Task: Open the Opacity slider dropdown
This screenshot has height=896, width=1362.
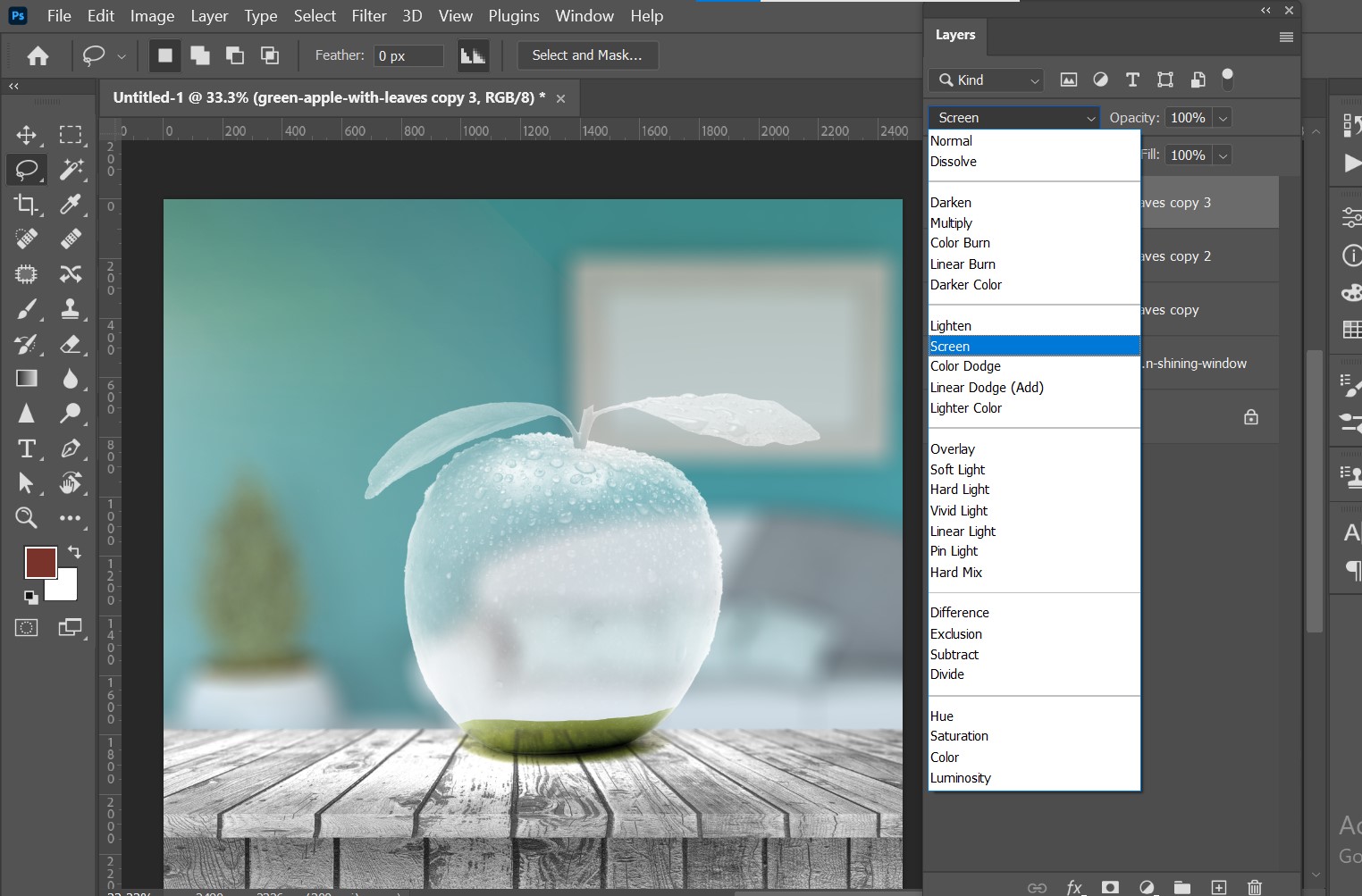Action: pyautogui.click(x=1223, y=118)
